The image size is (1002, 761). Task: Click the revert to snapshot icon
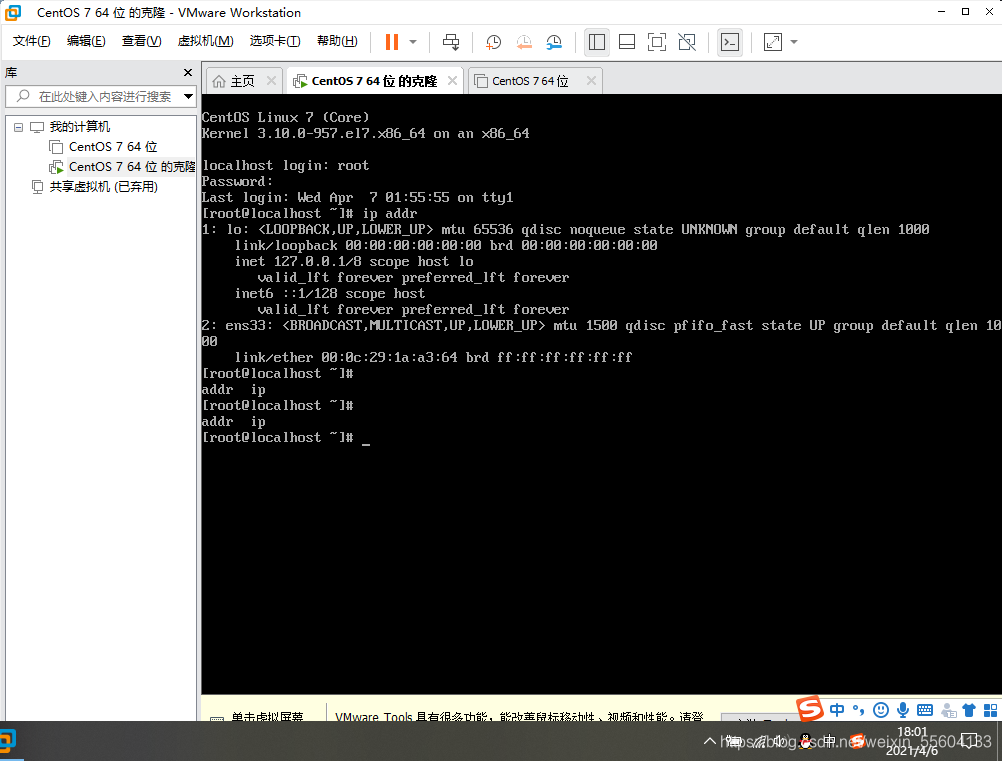click(524, 42)
